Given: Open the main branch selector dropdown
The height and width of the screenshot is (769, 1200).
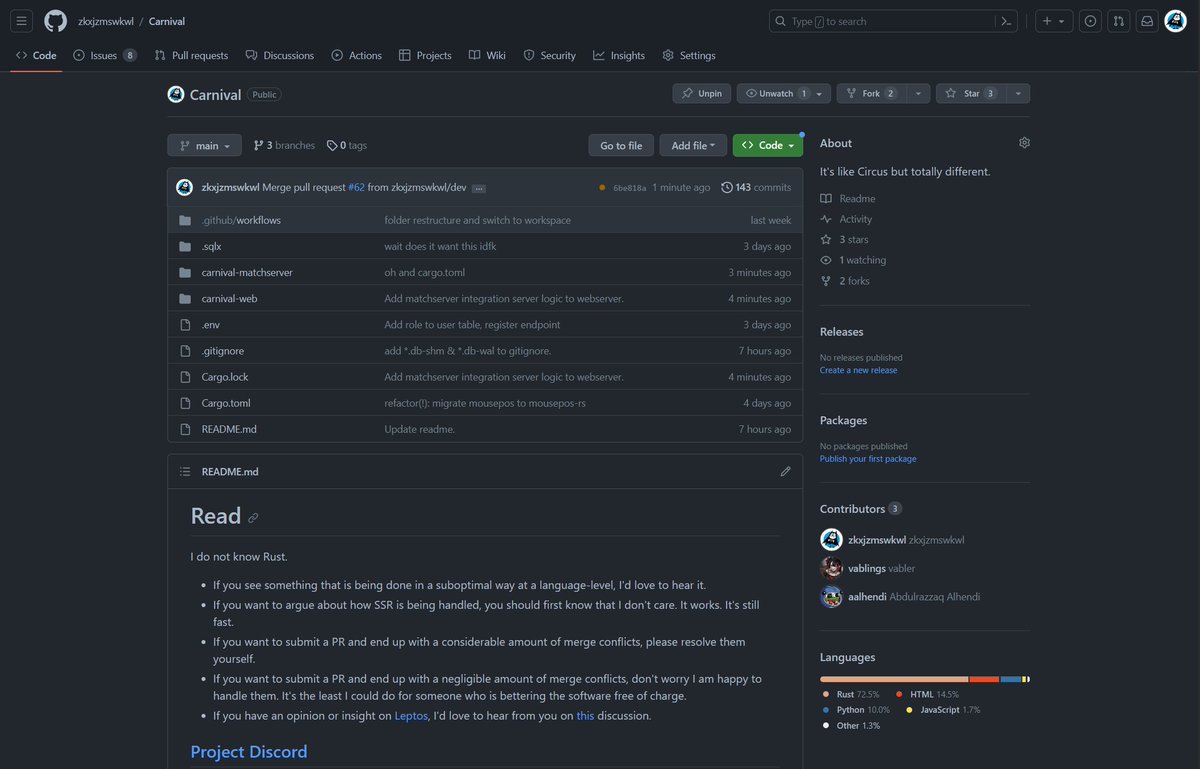Looking at the screenshot, I should coord(204,145).
